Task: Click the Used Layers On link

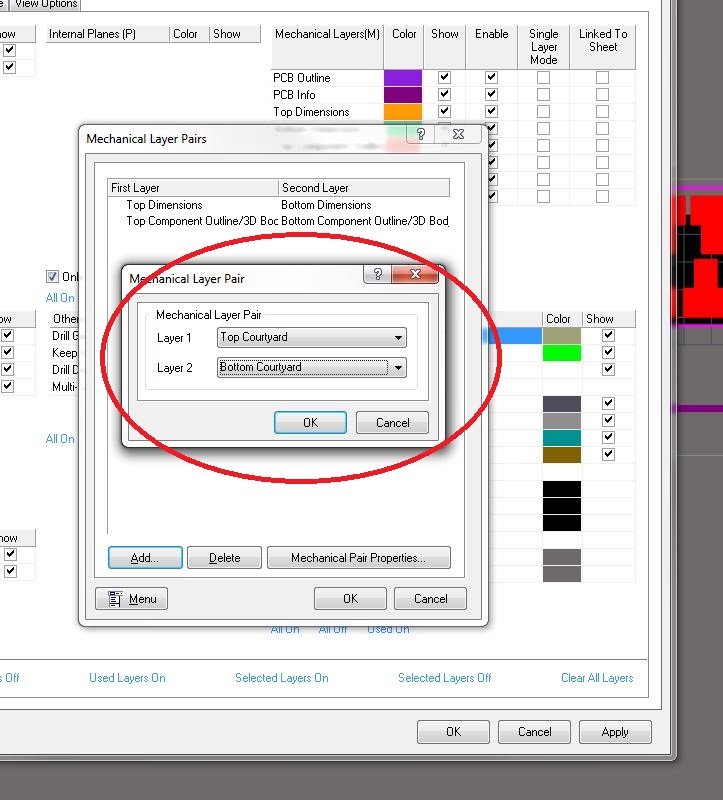Action: point(127,678)
